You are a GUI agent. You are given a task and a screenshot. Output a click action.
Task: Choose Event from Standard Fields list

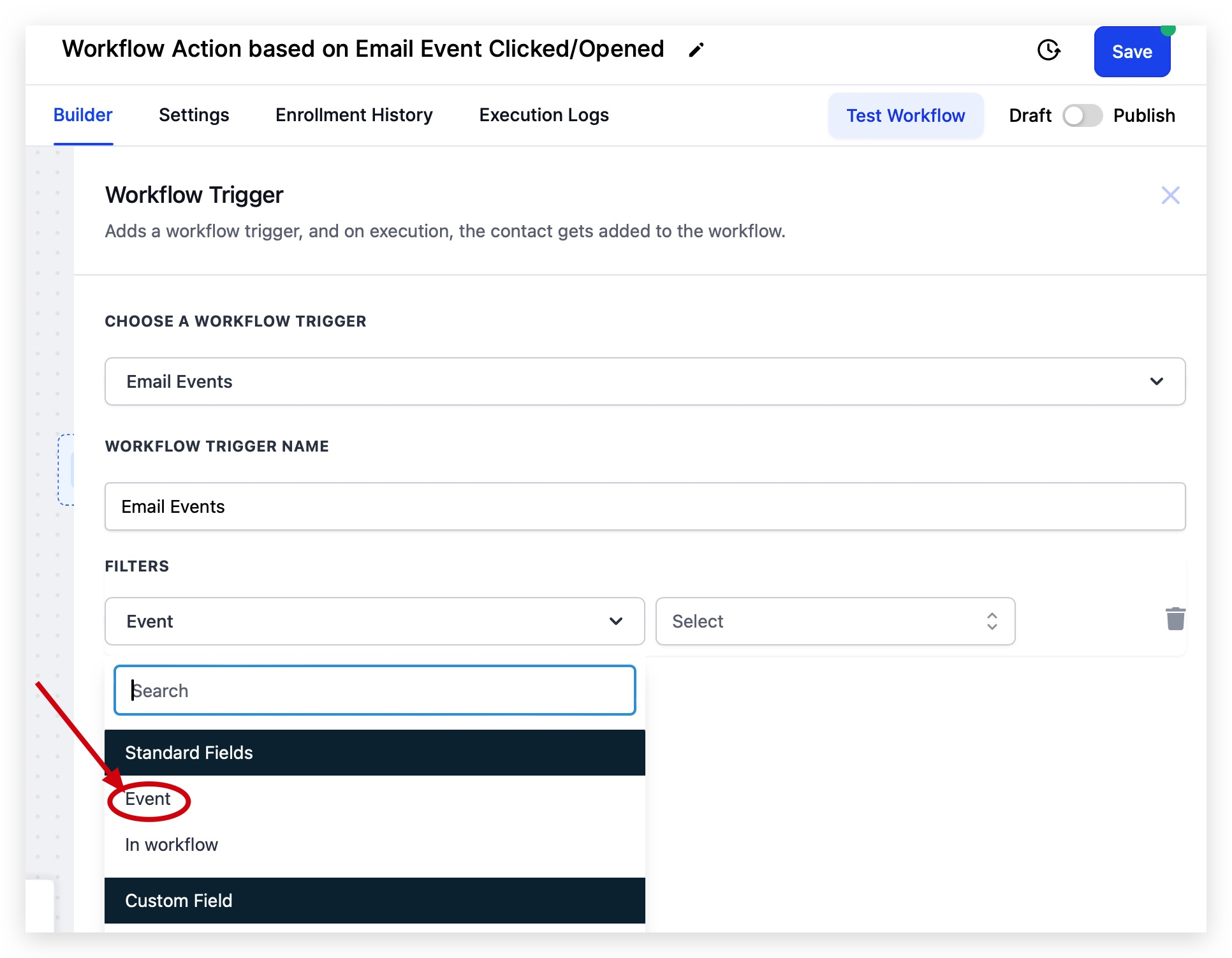[x=148, y=799]
